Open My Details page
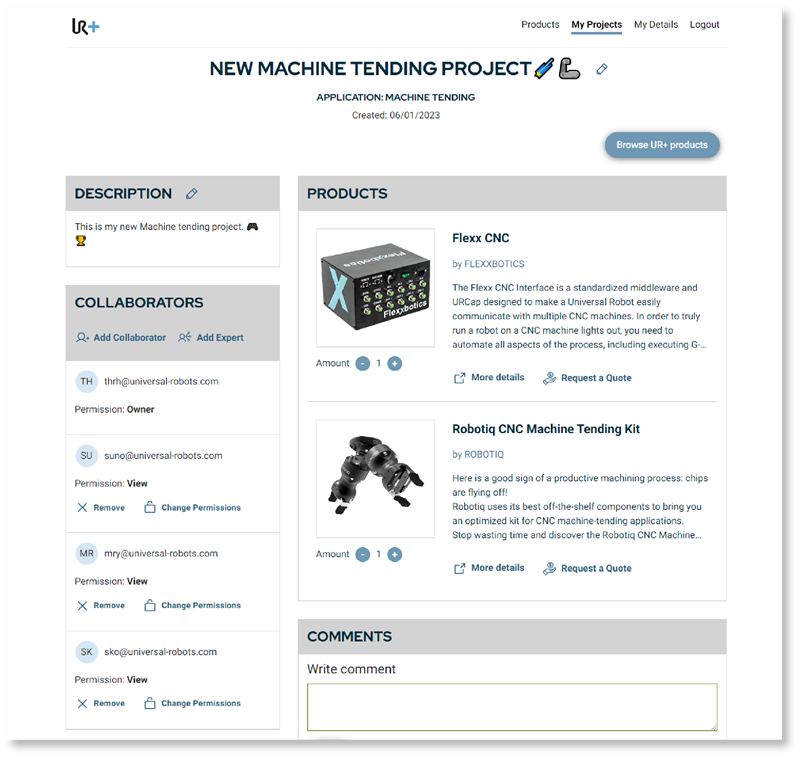The image size is (800, 758). 656,24
